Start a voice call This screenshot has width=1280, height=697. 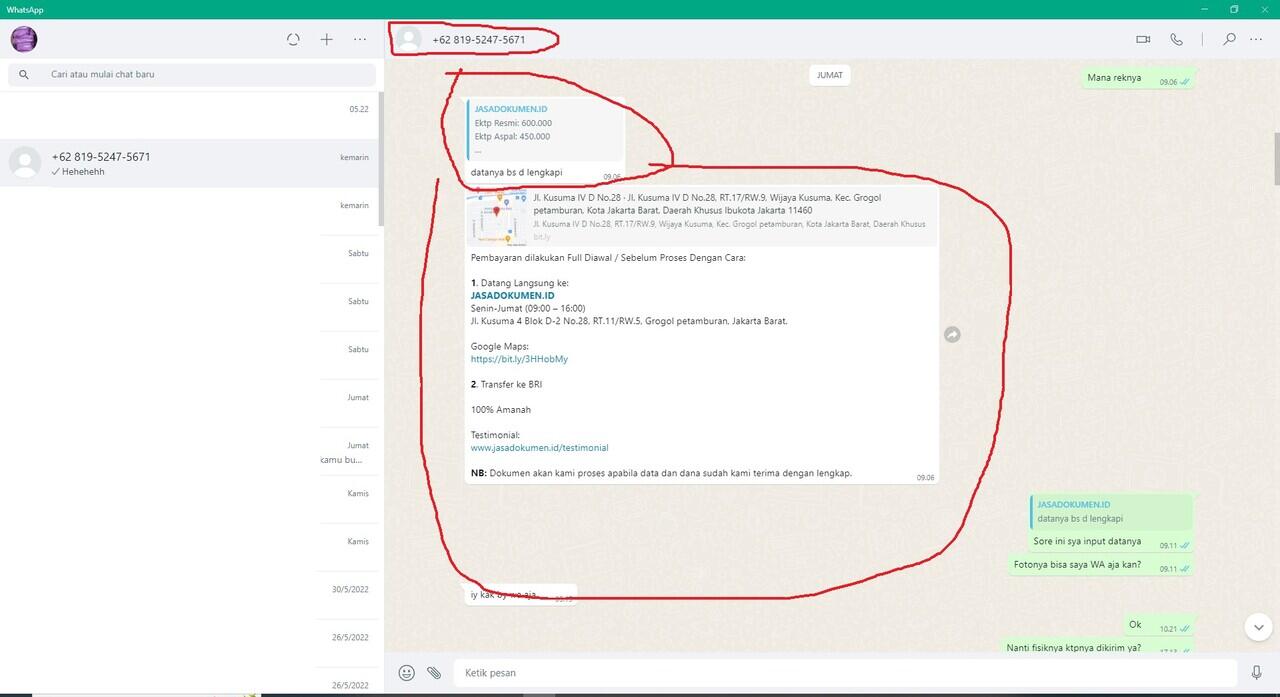click(x=1176, y=39)
